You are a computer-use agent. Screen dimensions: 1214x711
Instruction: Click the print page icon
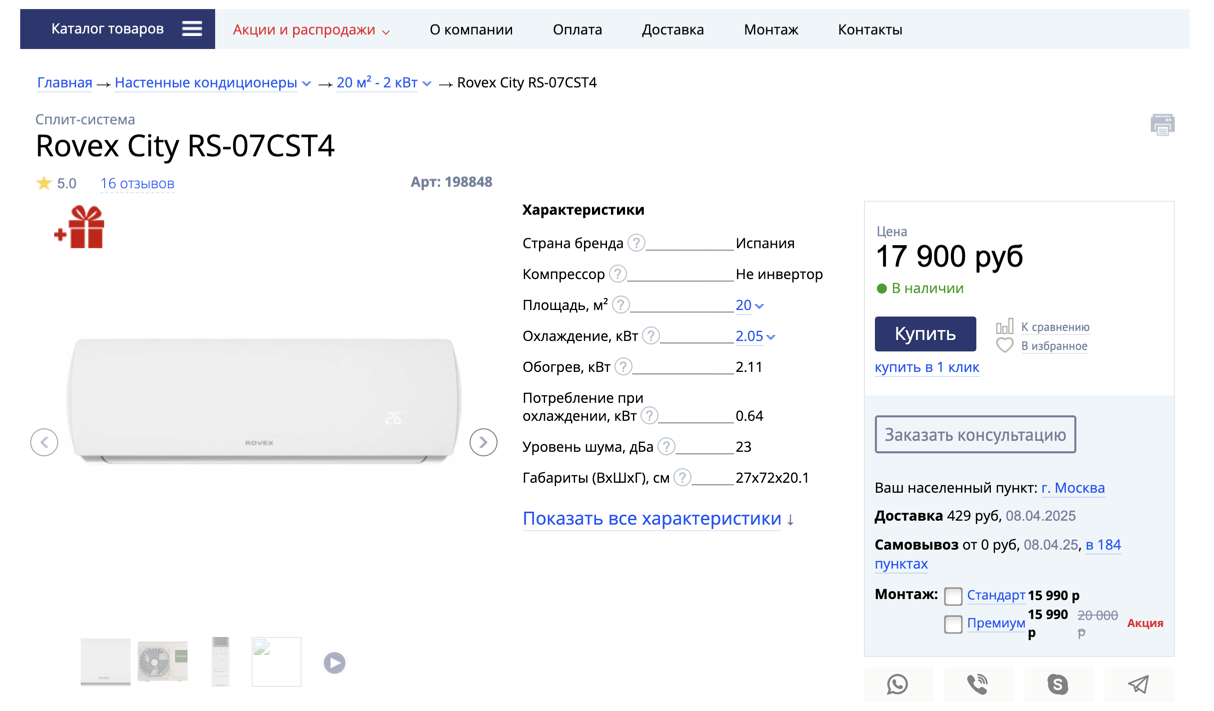pos(1162,125)
